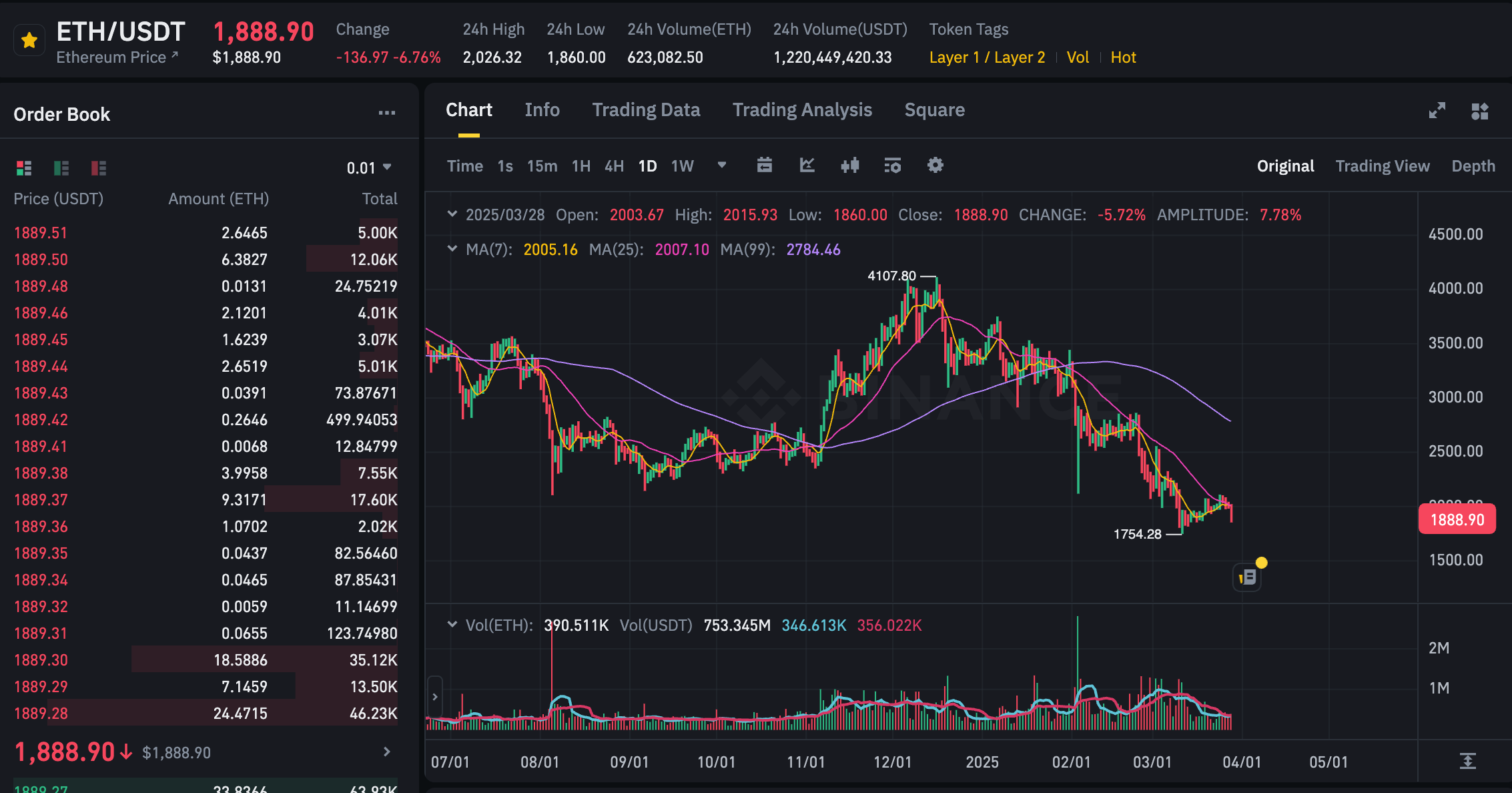Screen dimensions: 1512x793
Task: Open chart settings gear icon
Action: click(x=935, y=166)
